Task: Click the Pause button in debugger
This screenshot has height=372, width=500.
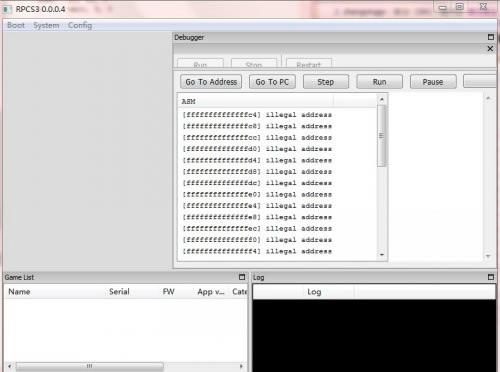Action: point(433,82)
